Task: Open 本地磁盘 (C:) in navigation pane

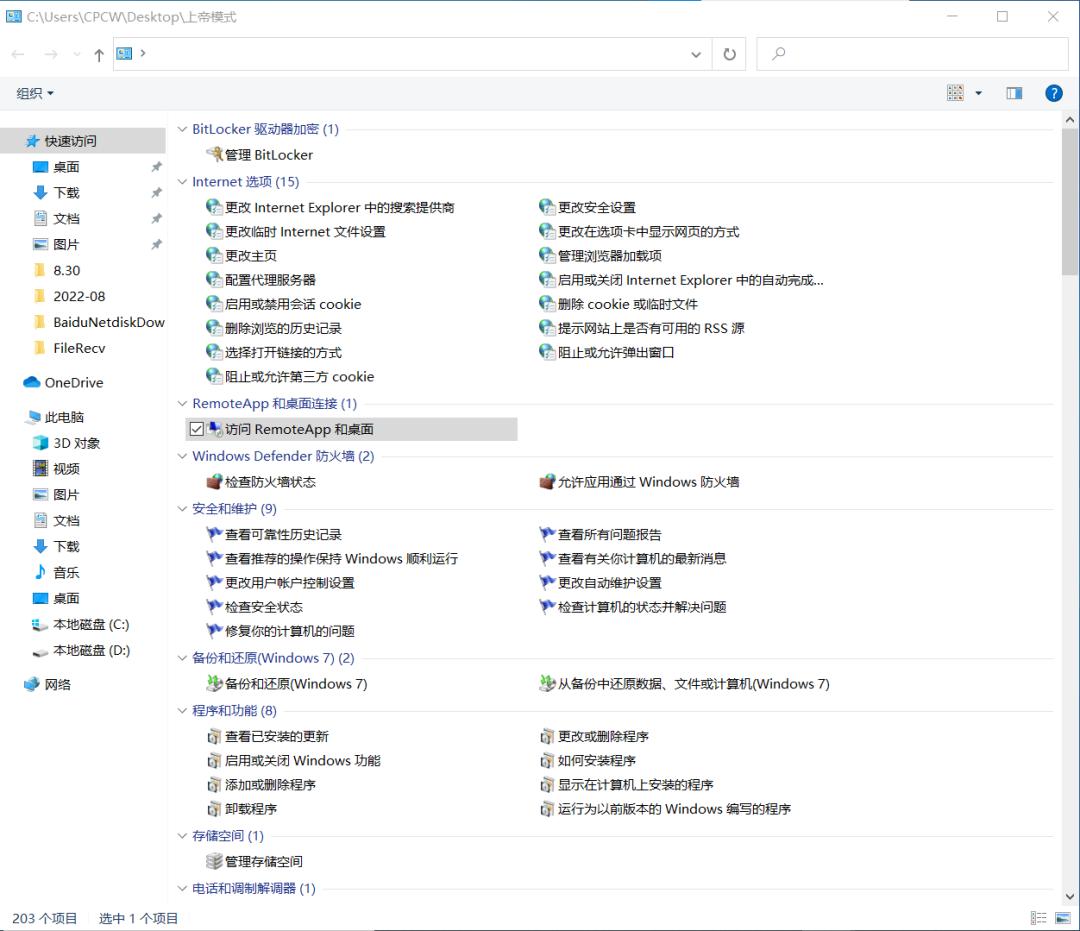Action: (x=91, y=625)
